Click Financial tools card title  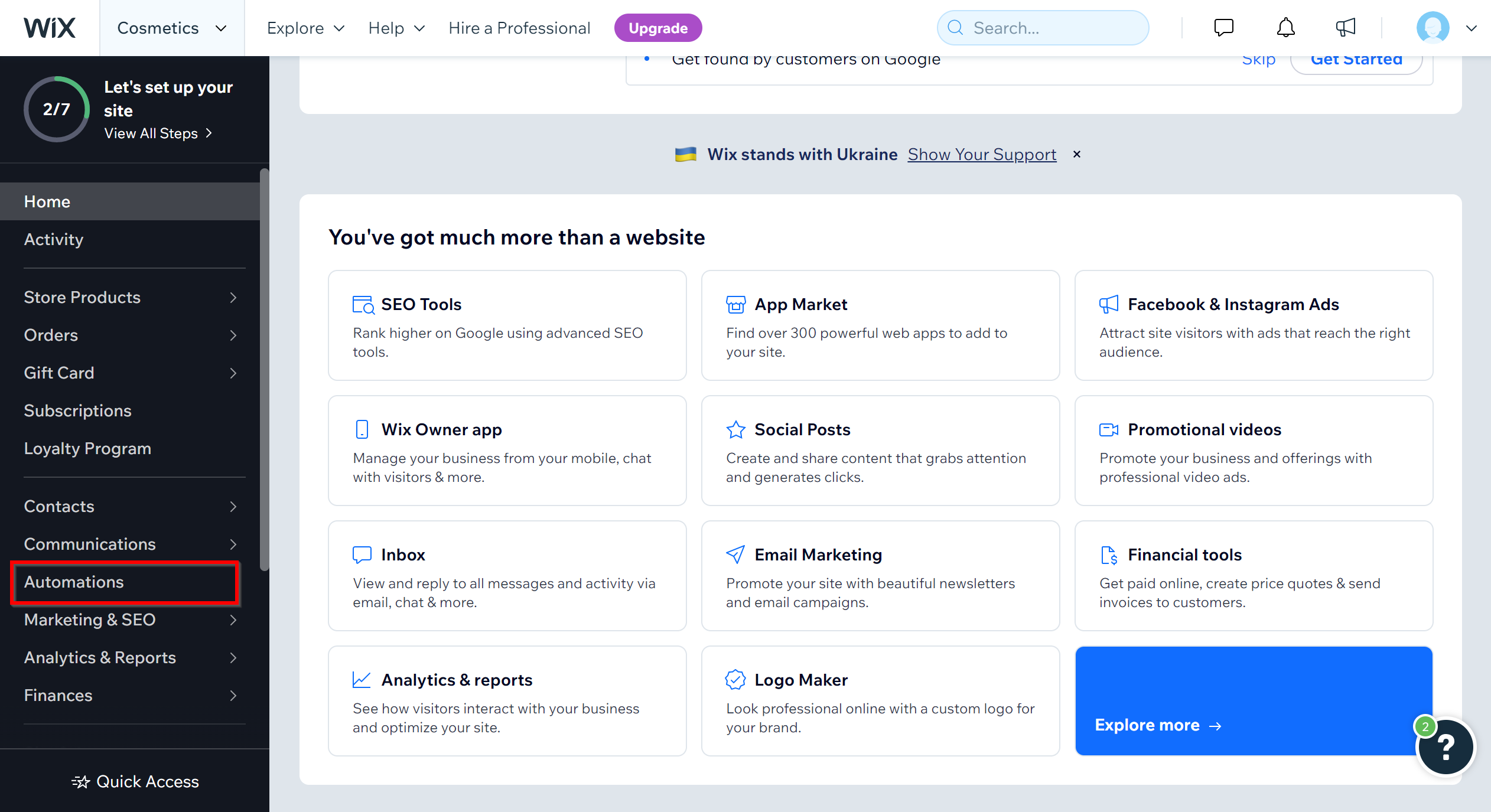pyautogui.click(x=1184, y=555)
